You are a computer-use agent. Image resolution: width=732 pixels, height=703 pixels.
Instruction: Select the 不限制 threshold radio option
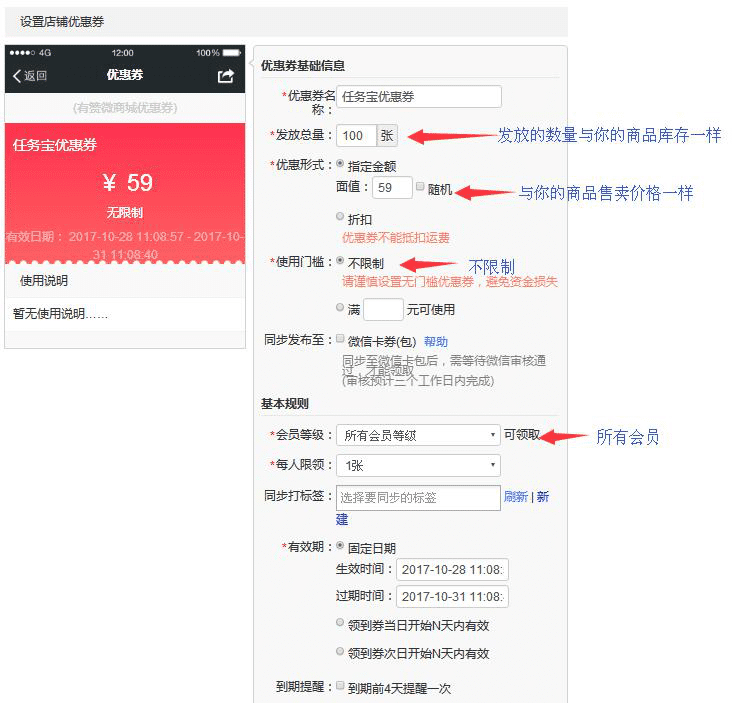[x=342, y=261]
